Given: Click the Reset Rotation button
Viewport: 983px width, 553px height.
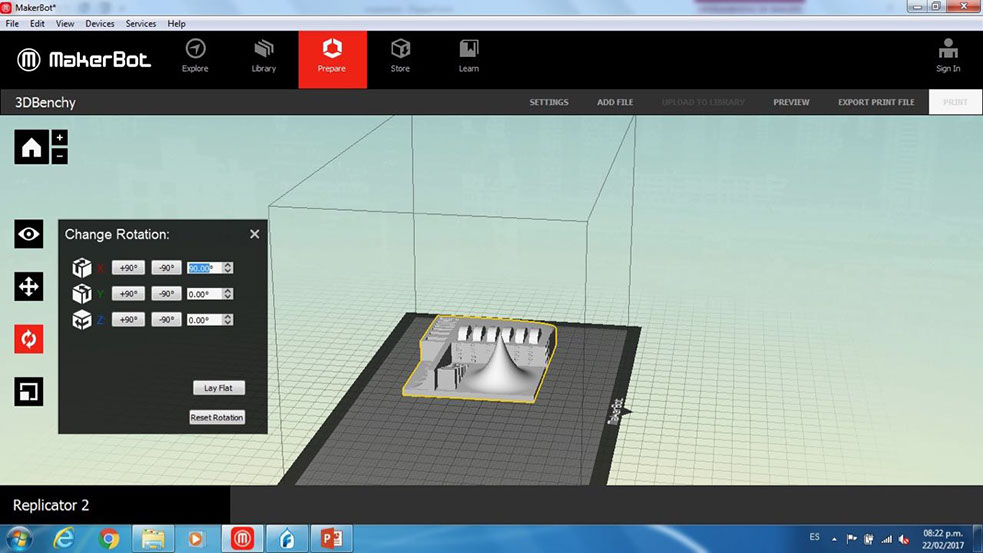Looking at the screenshot, I should 217,418.
